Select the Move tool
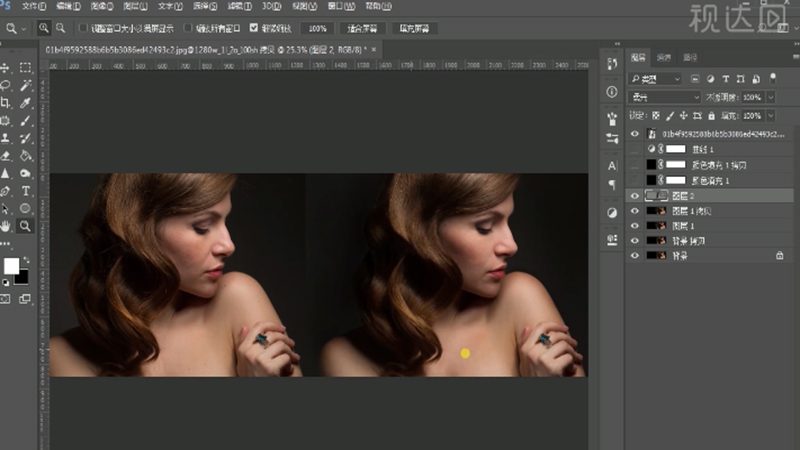 pyautogui.click(x=5, y=67)
